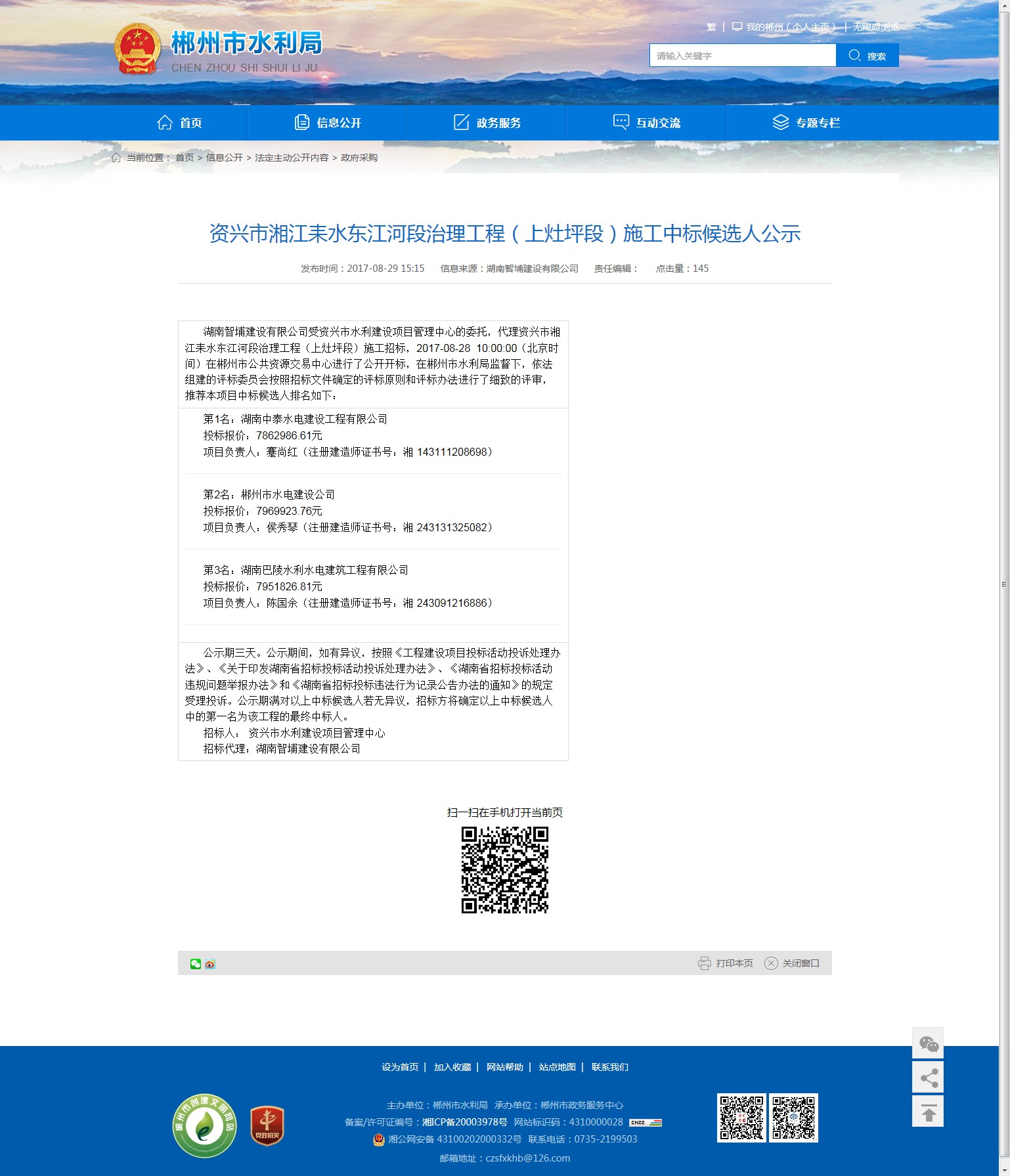1010x1176 pixels.
Task: Click the layers icon beside 专题专栏
Action: pyautogui.click(x=781, y=122)
